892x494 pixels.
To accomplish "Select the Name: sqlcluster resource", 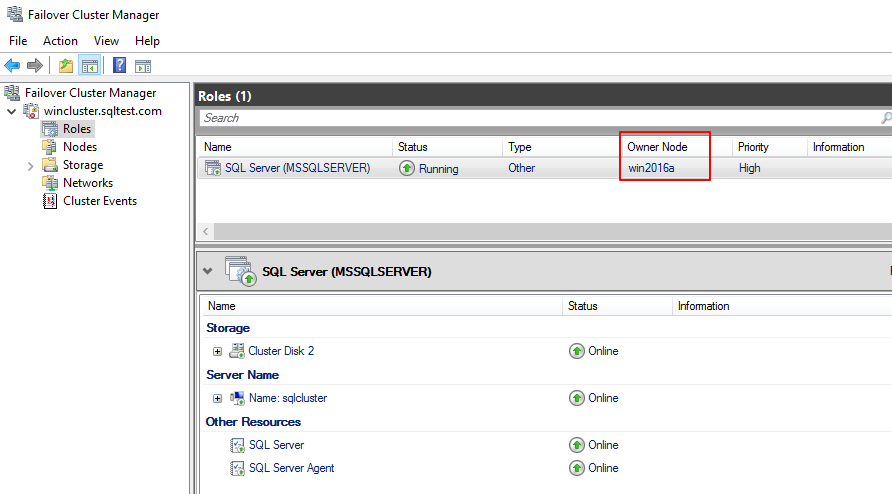I will point(288,398).
